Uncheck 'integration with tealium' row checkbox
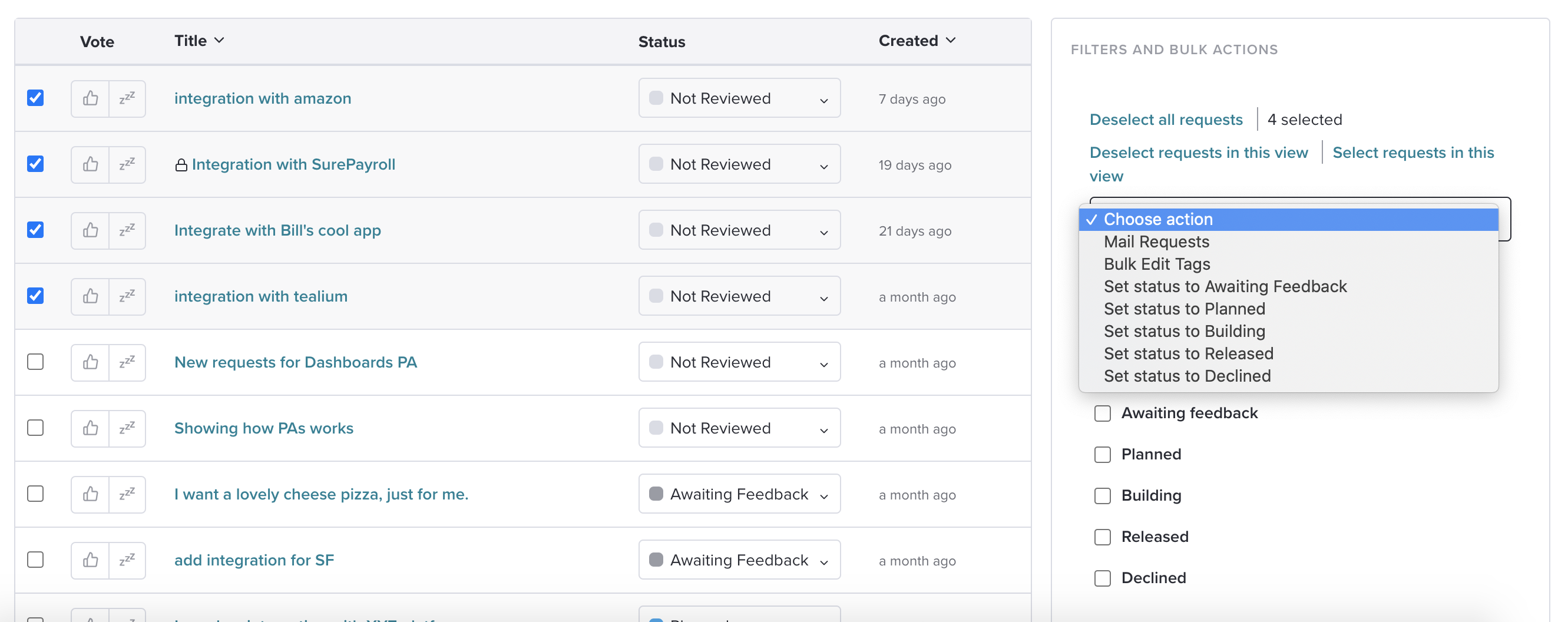Viewport: 1568px width, 622px height. [x=35, y=296]
